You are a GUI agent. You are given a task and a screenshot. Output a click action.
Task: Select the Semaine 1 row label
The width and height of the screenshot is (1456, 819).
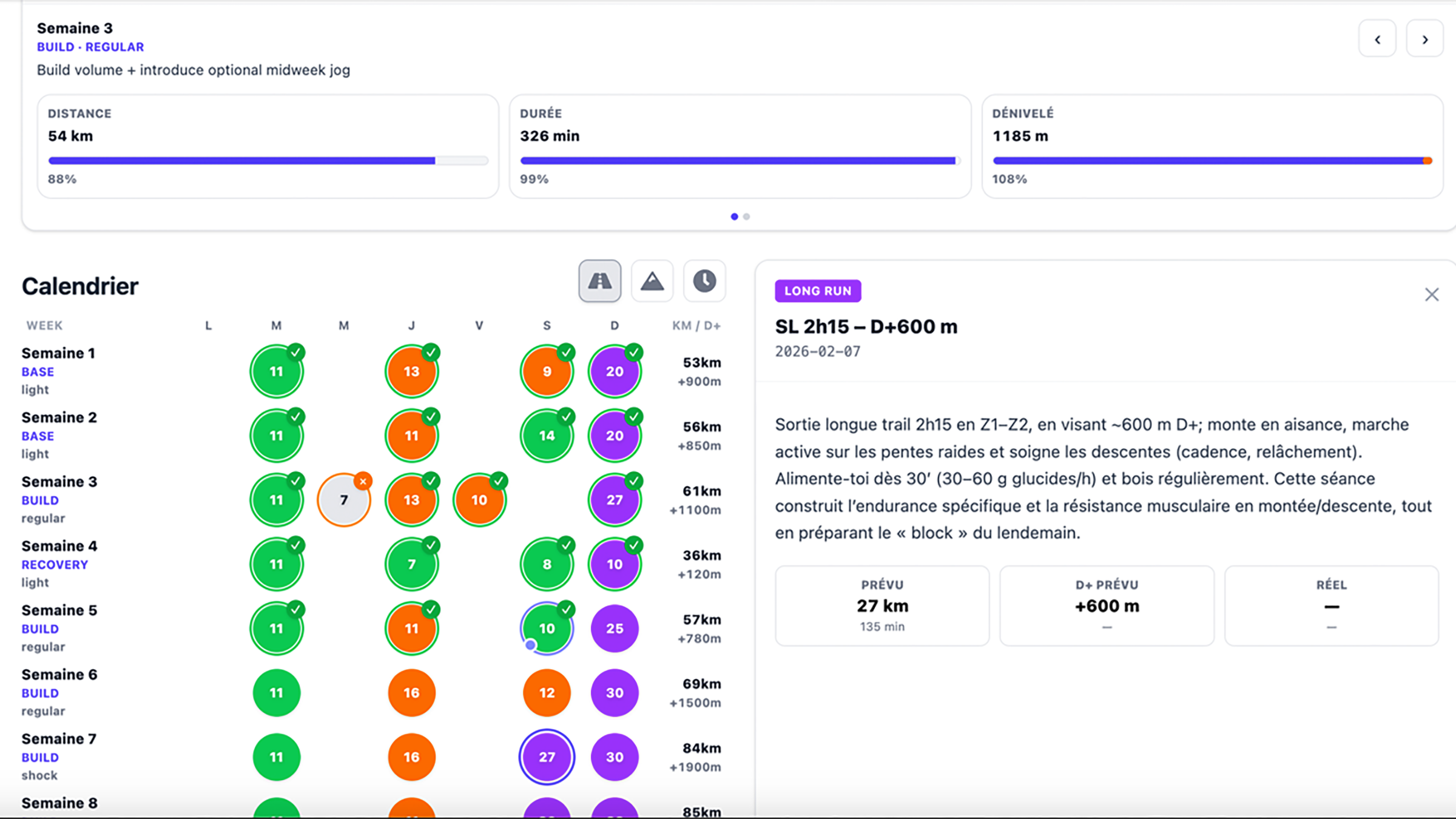58,353
